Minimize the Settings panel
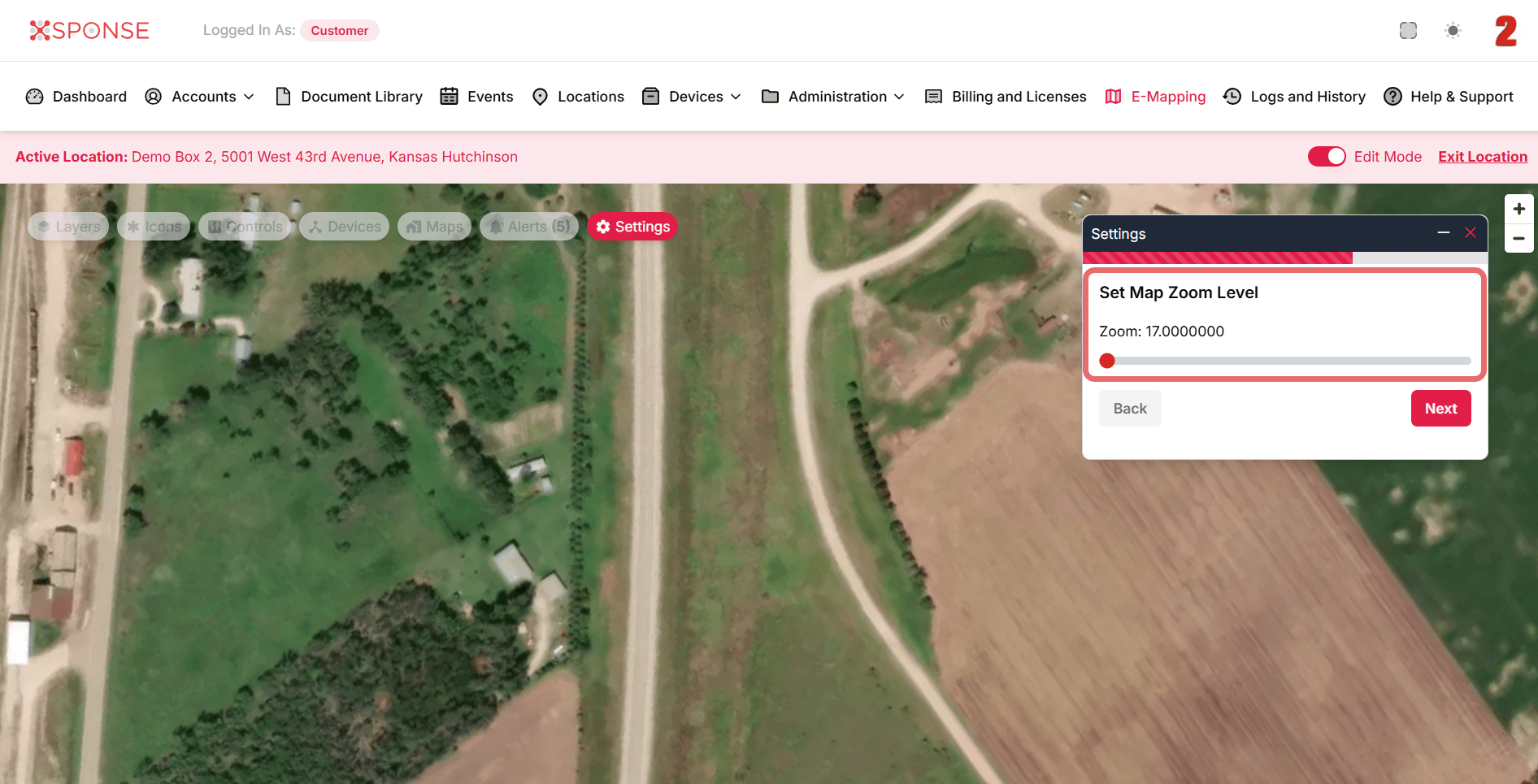The width and height of the screenshot is (1538, 784). coord(1444,233)
